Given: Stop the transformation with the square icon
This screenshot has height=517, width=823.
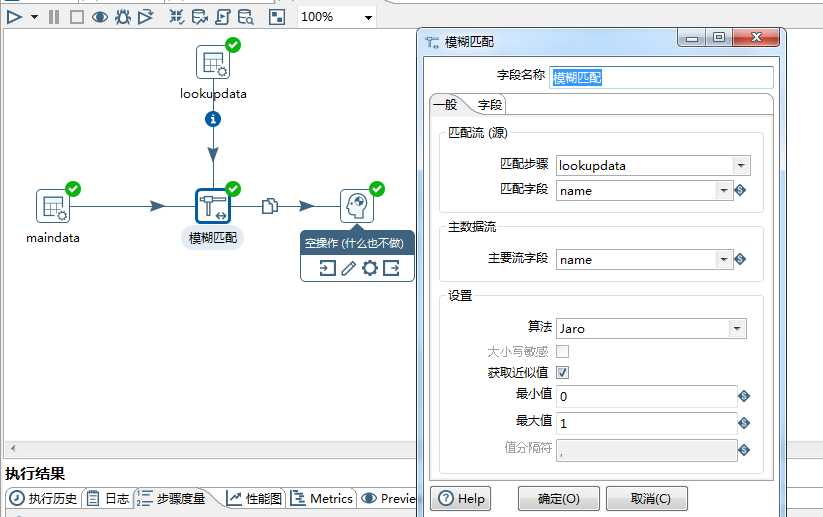Looking at the screenshot, I should click(x=77, y=17).
